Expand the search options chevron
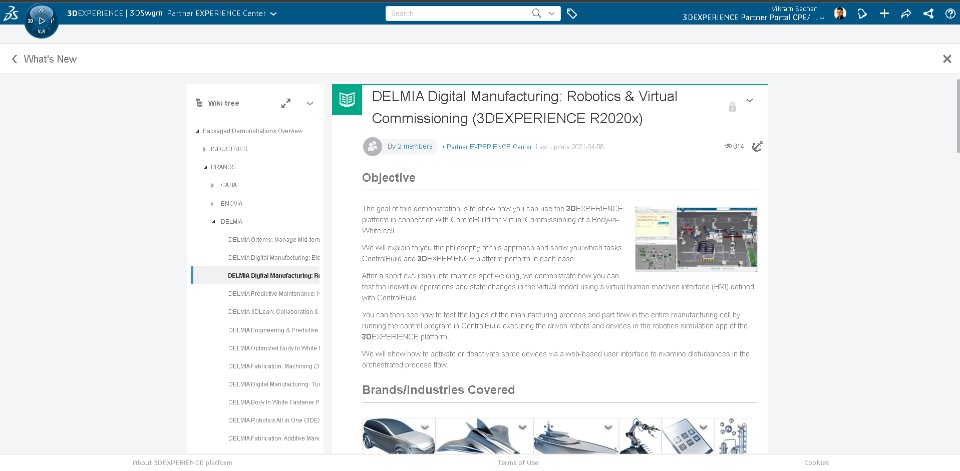The height and width of the screenshot is (471, 960). click(x=552, y=13)
